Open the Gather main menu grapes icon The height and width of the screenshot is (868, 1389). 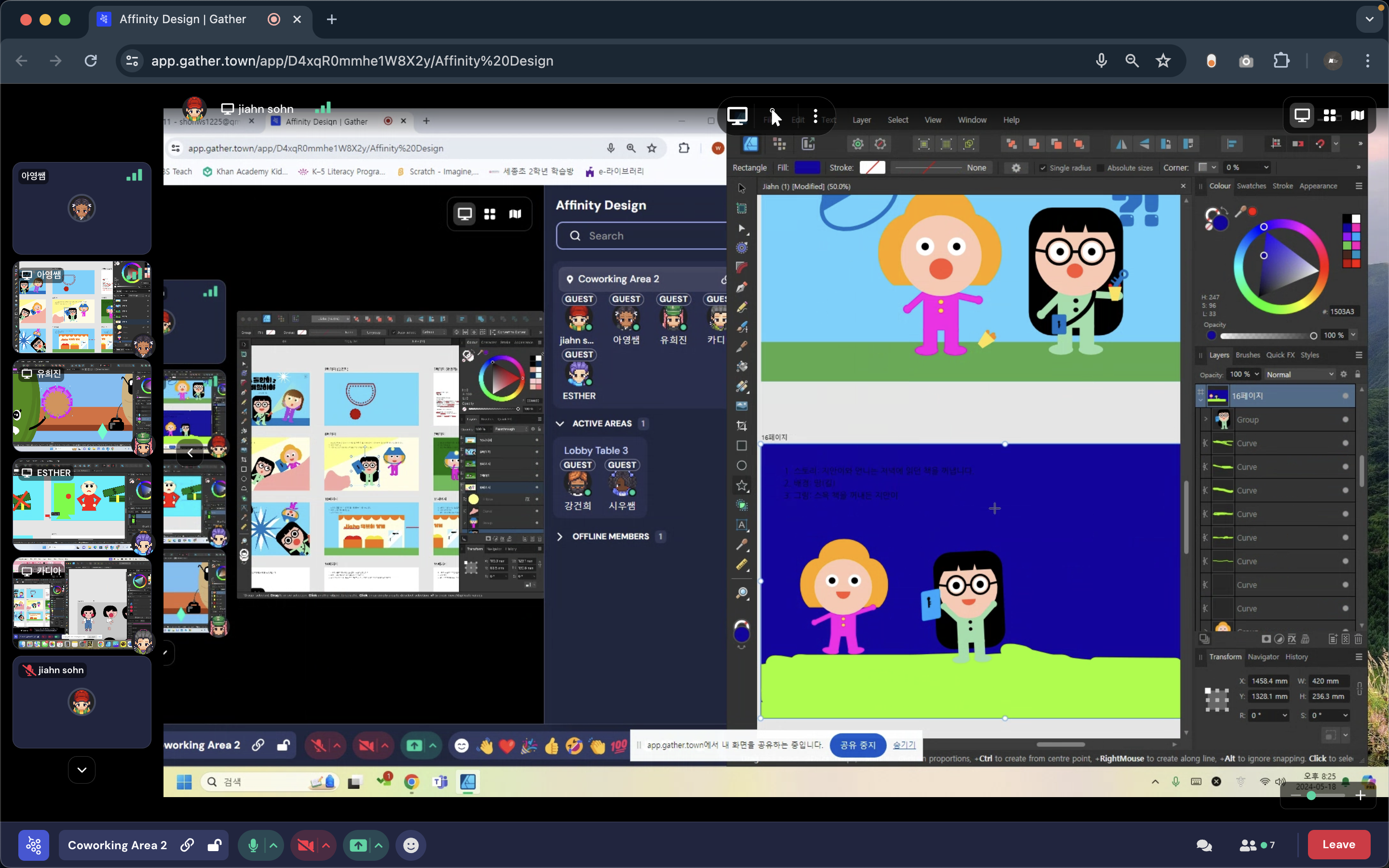[x=33, y=845]
